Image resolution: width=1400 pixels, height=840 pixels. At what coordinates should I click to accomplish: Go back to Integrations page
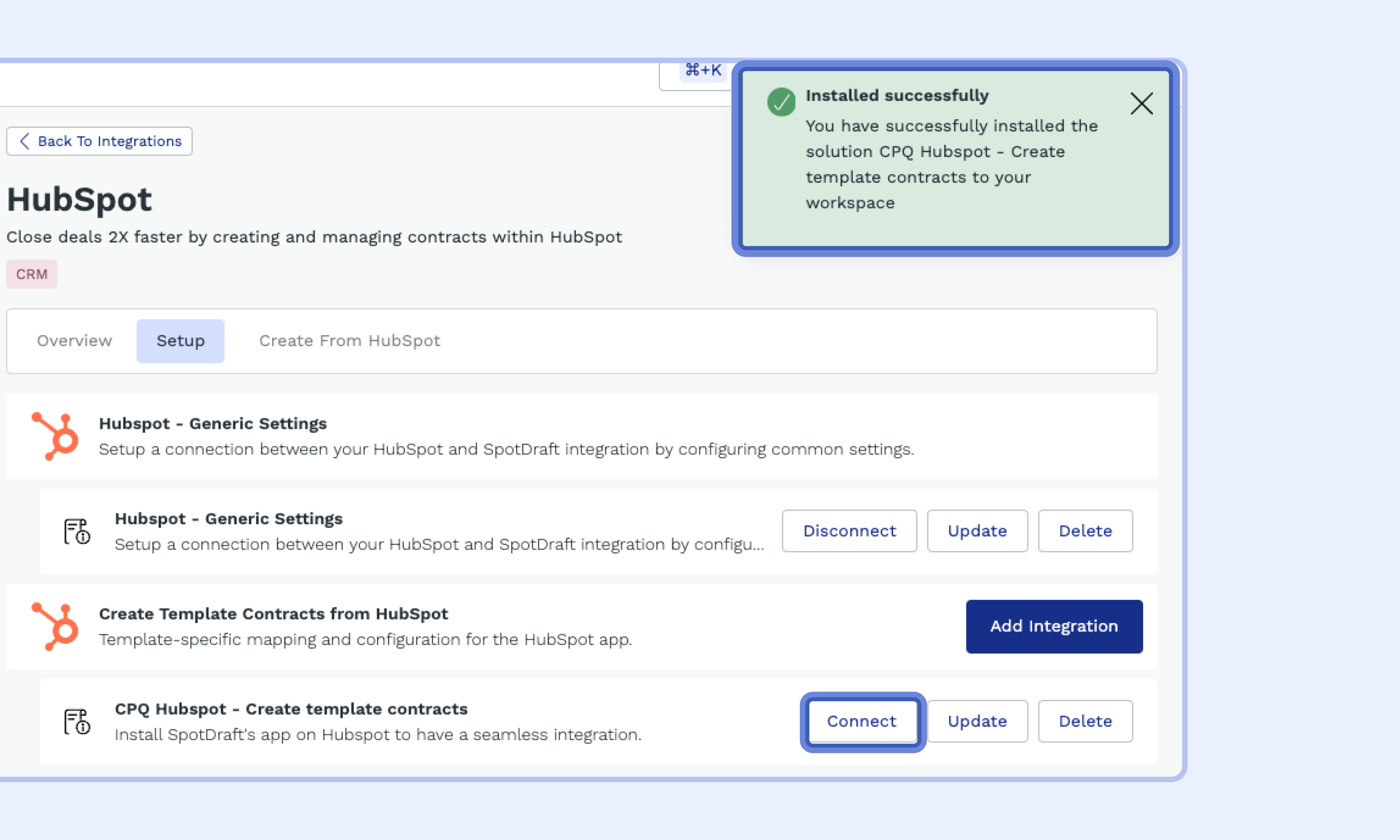pos(100,141)
